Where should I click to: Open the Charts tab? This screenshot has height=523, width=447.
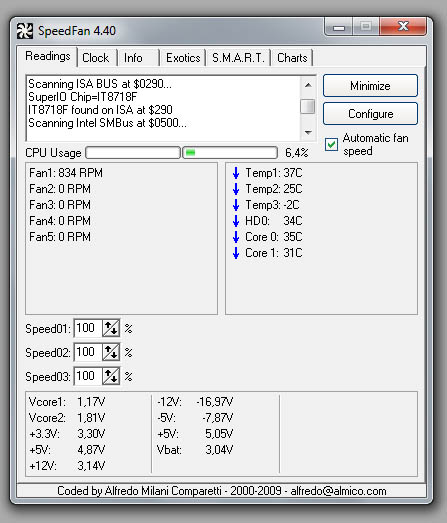[x=292, y=58]
